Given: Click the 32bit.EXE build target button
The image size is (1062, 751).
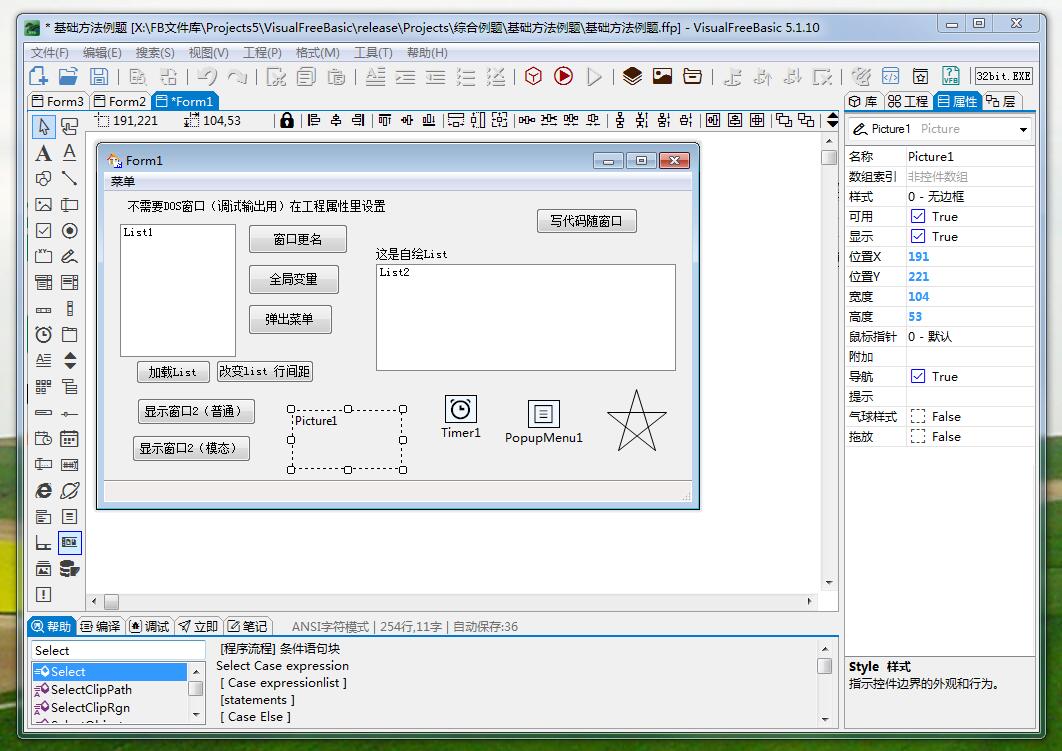Looking at the screenshot, I should [x=1004, y=76].
